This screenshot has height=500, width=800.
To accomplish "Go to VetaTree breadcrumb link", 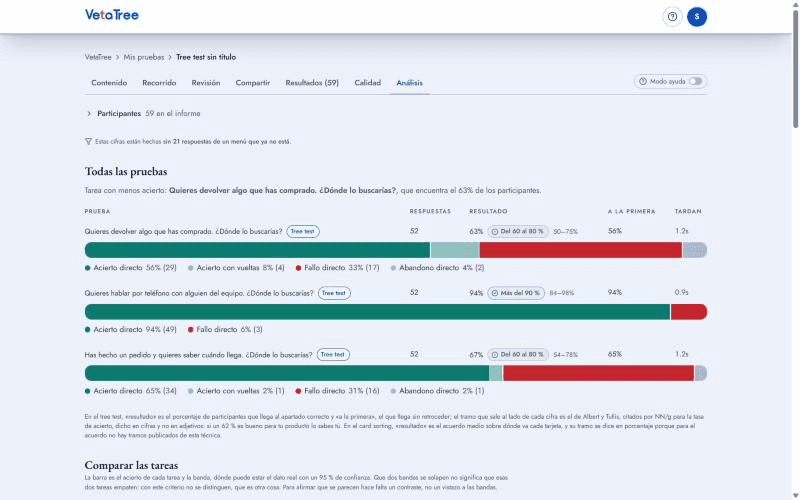I will [x=98, y=57].
